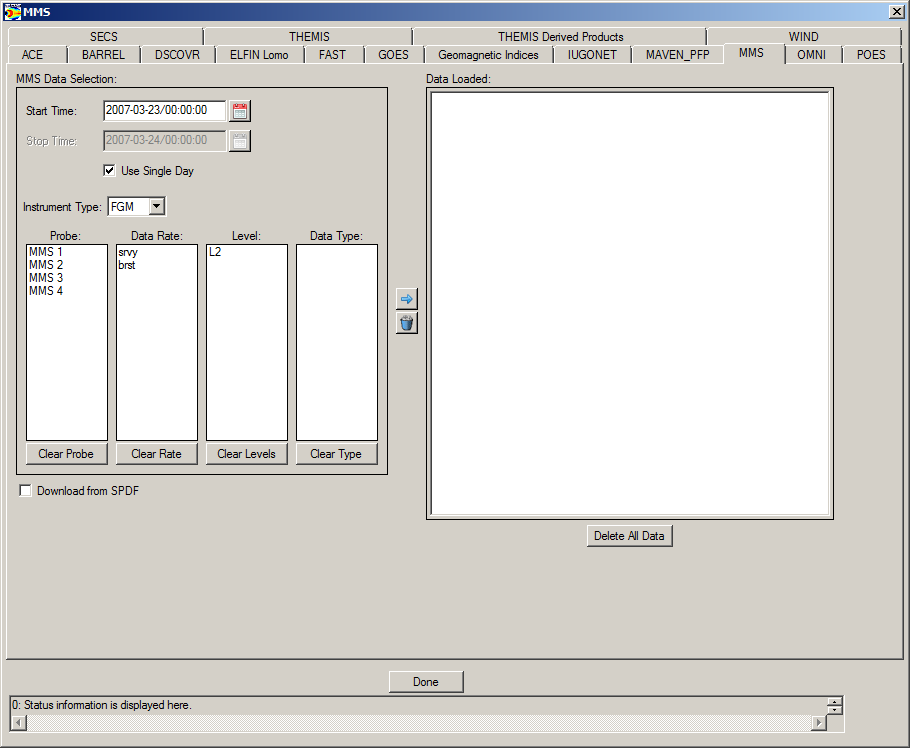Open the Start Time calendar picker
910x748 pixels.
coord(240,111)
